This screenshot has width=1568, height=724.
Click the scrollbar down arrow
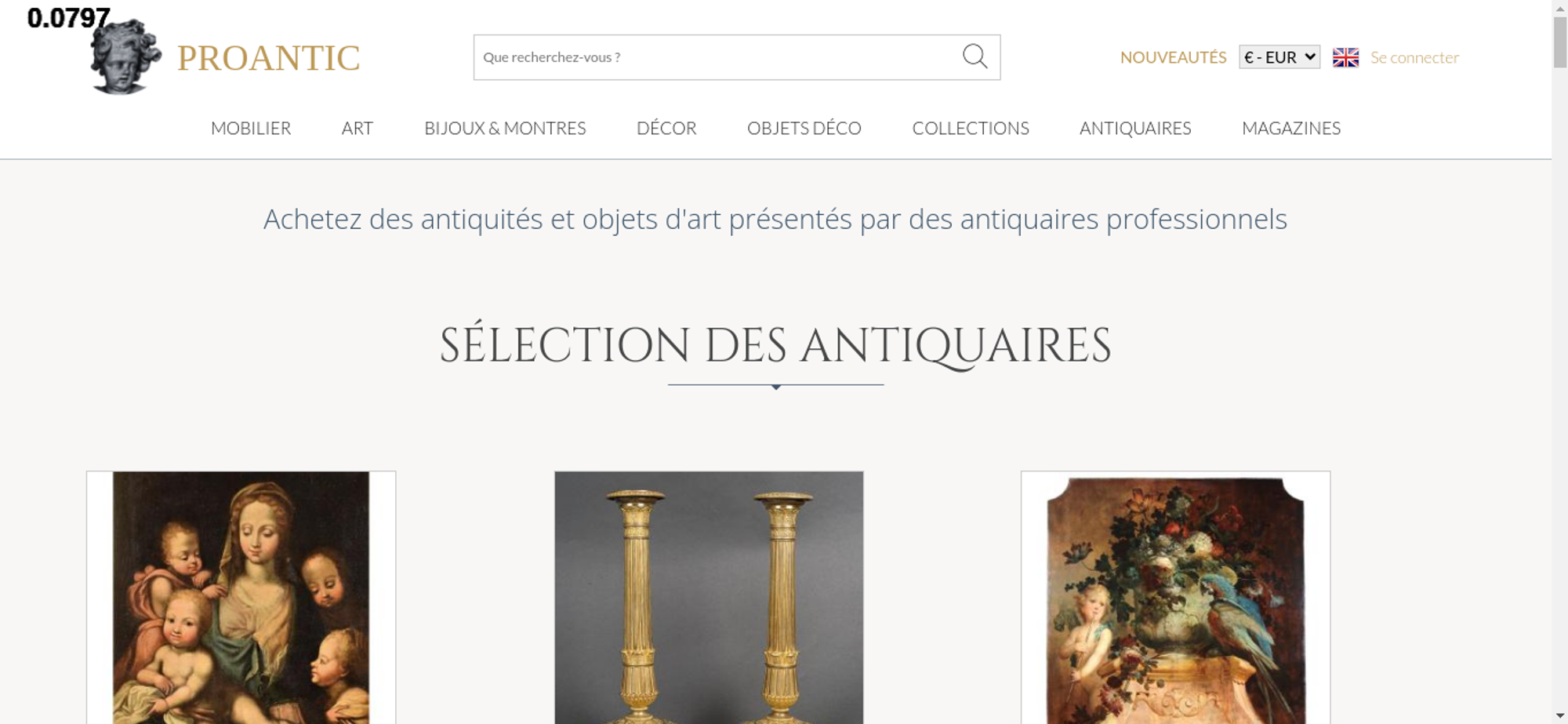point(1559,715)
